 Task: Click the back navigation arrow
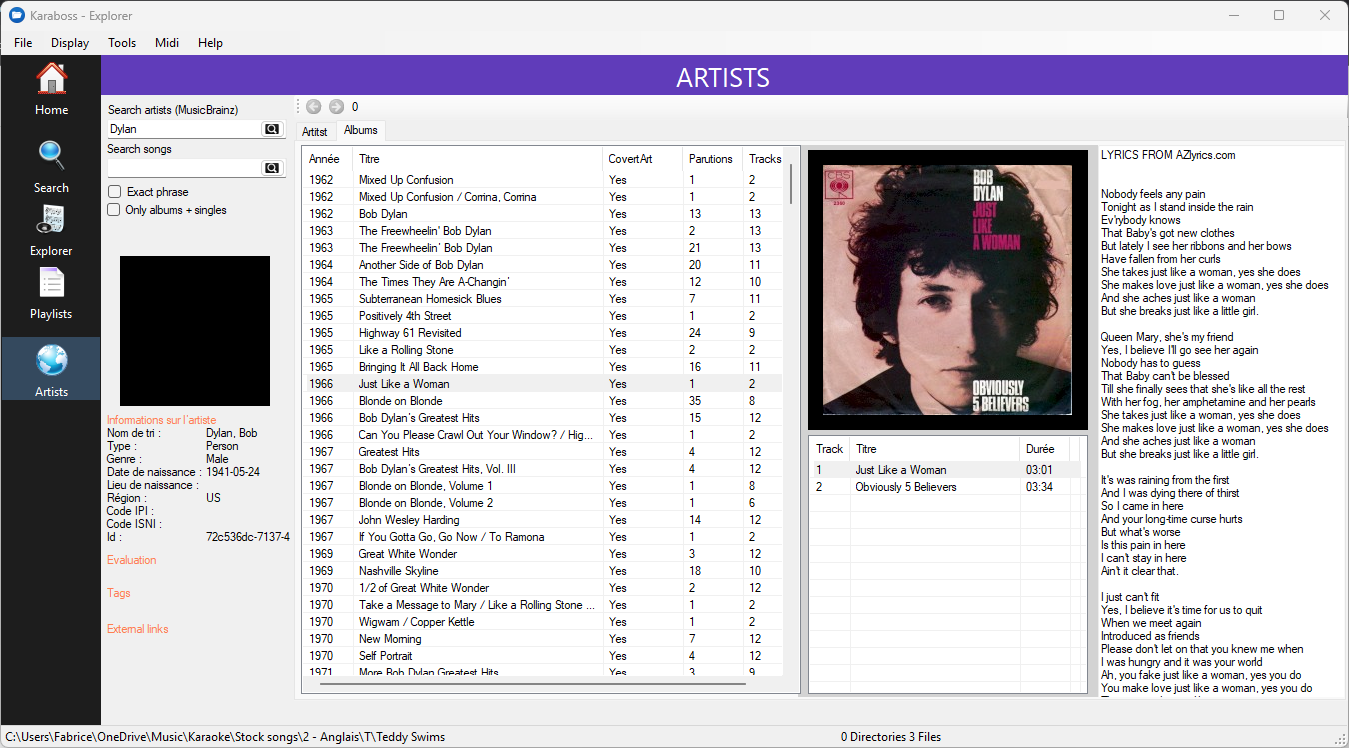click(314, 107)
